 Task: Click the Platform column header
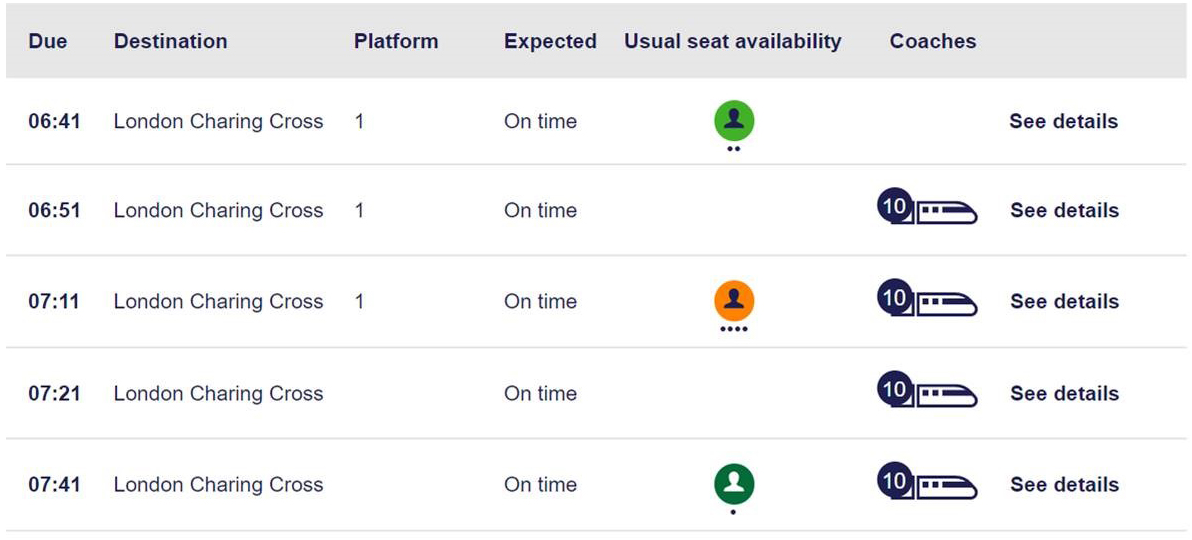396,41
